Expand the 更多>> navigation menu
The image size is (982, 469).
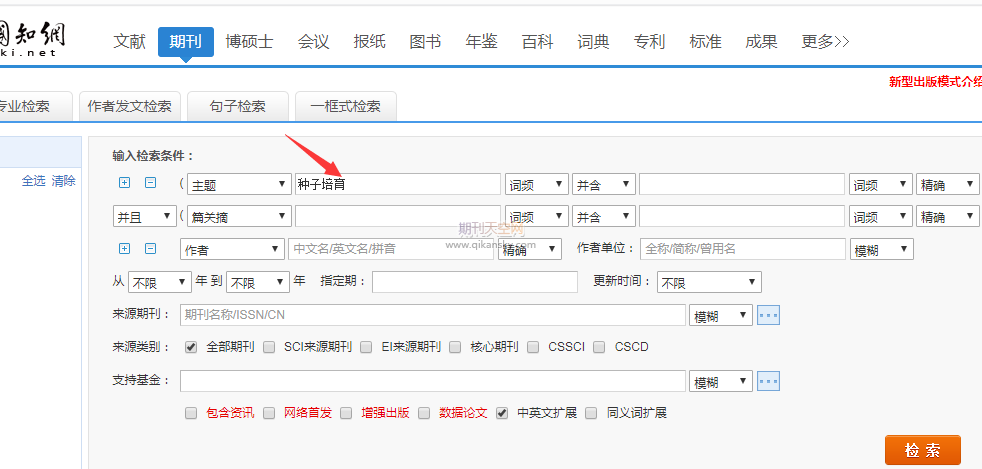click(825, 41)
